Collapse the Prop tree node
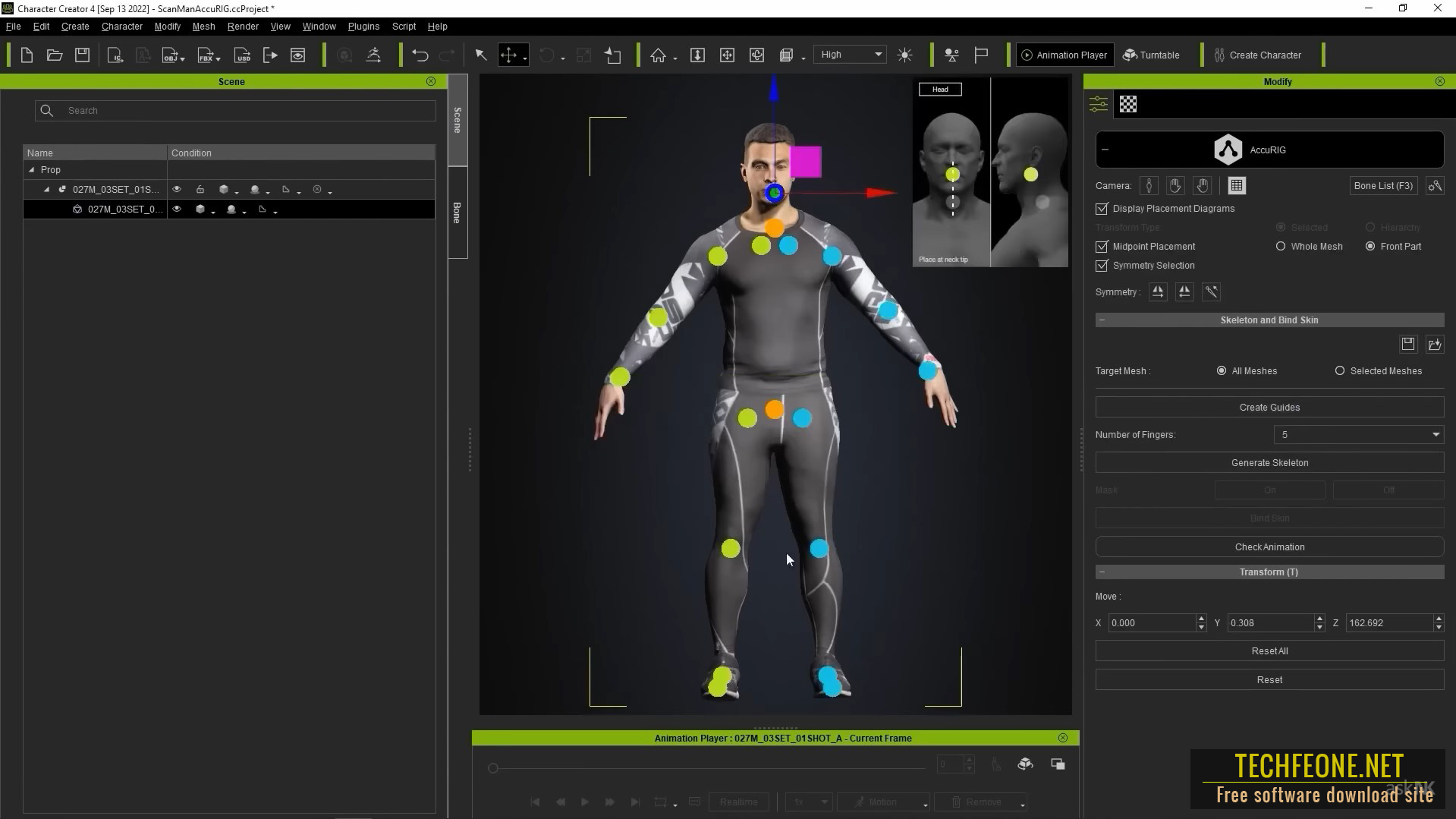 (31, 169)
